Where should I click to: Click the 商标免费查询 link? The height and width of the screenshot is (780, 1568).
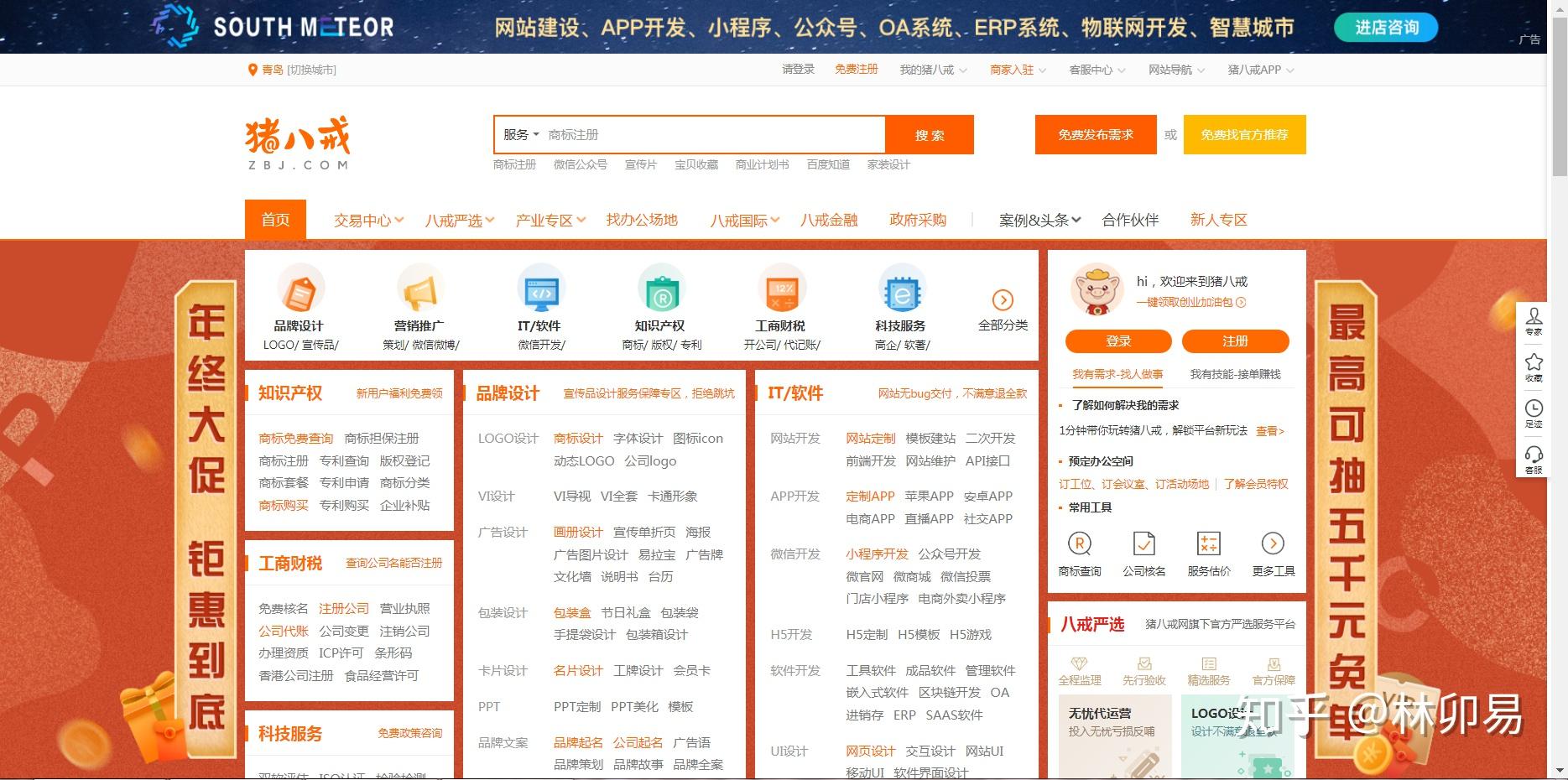click(296, 438)
